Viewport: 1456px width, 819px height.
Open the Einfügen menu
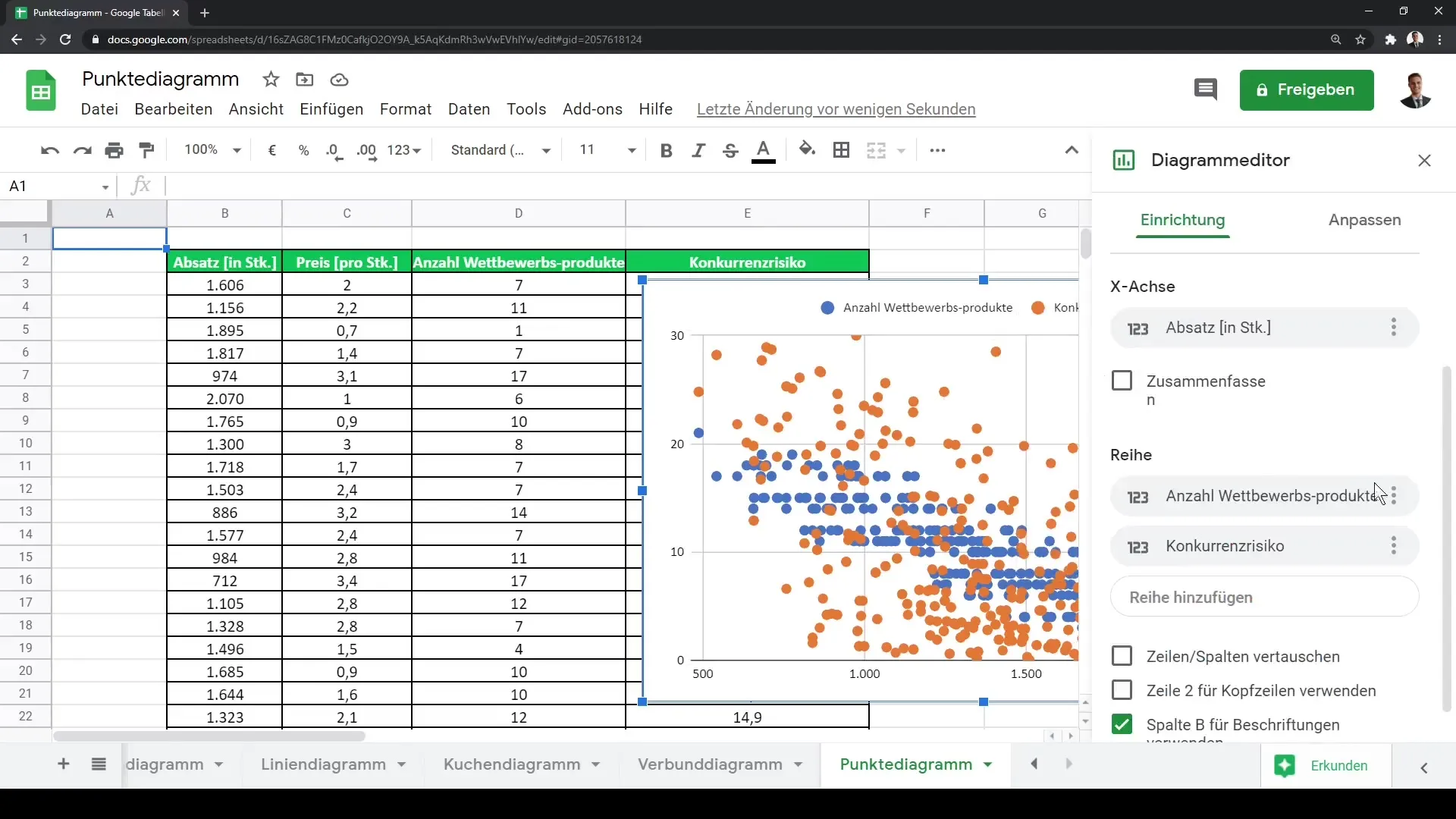click(x=331, y=109)
